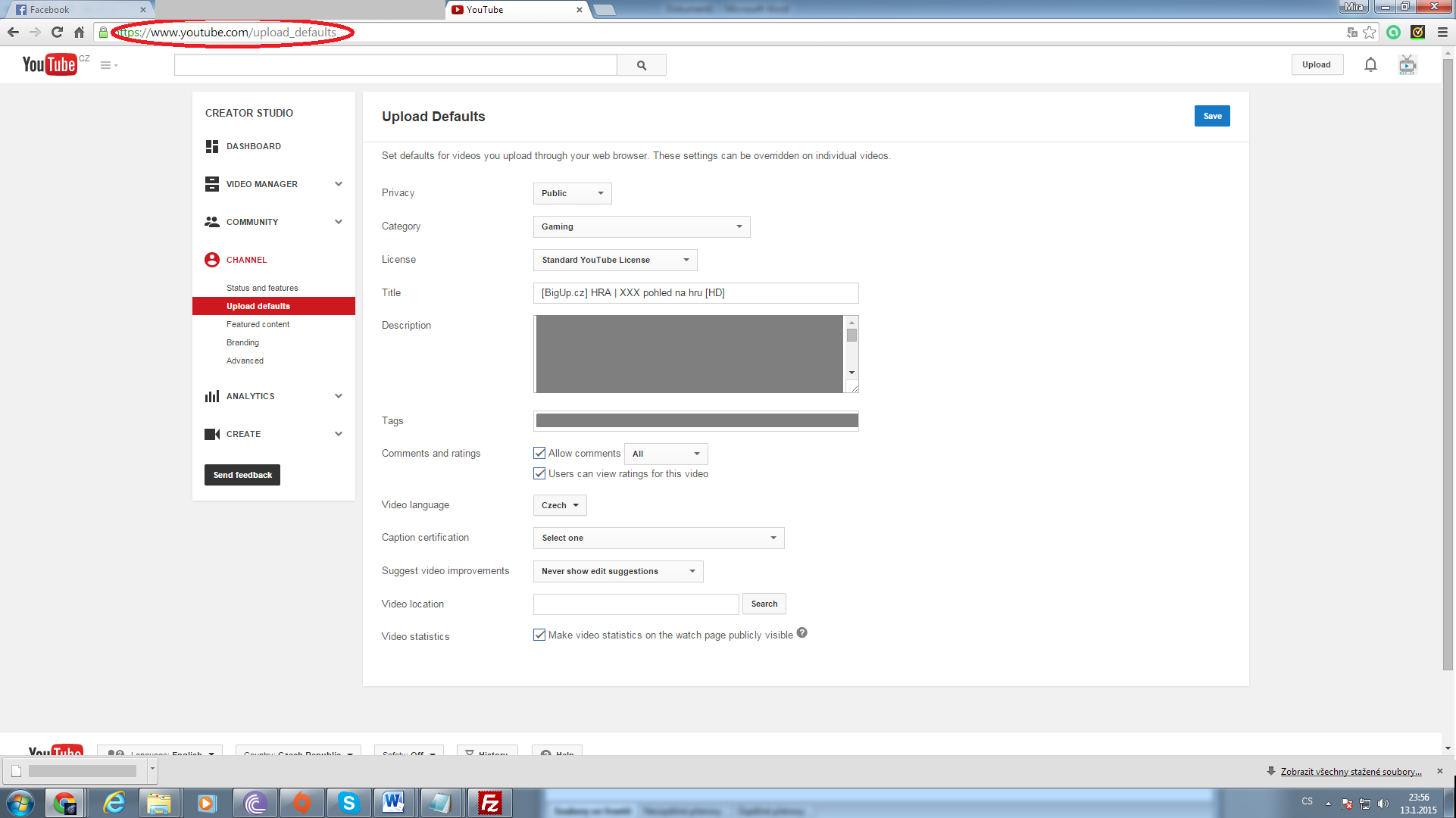Screen dimensions: 1456x818
Task: Open the Windows Start button
Action: coord(20,803)
